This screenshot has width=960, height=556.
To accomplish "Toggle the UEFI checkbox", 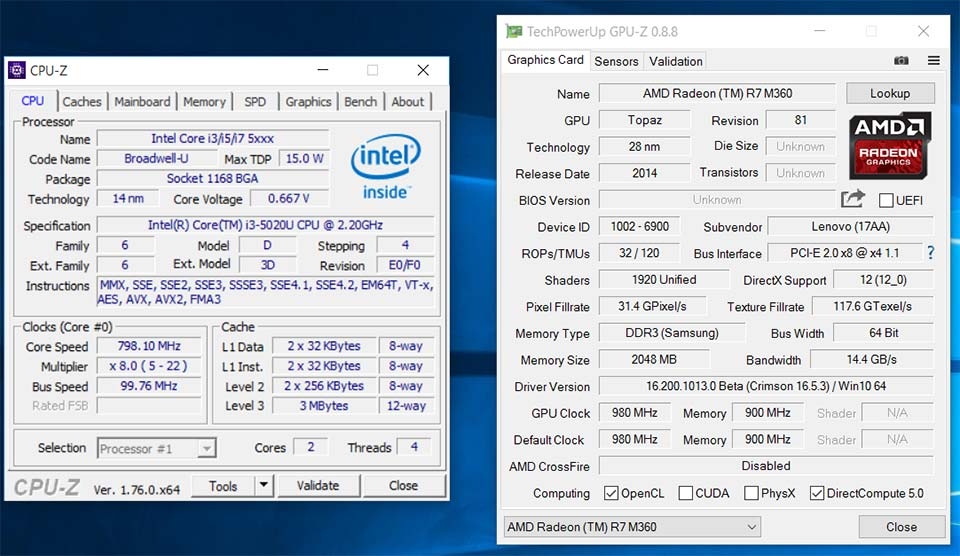I will click(886, 200).
